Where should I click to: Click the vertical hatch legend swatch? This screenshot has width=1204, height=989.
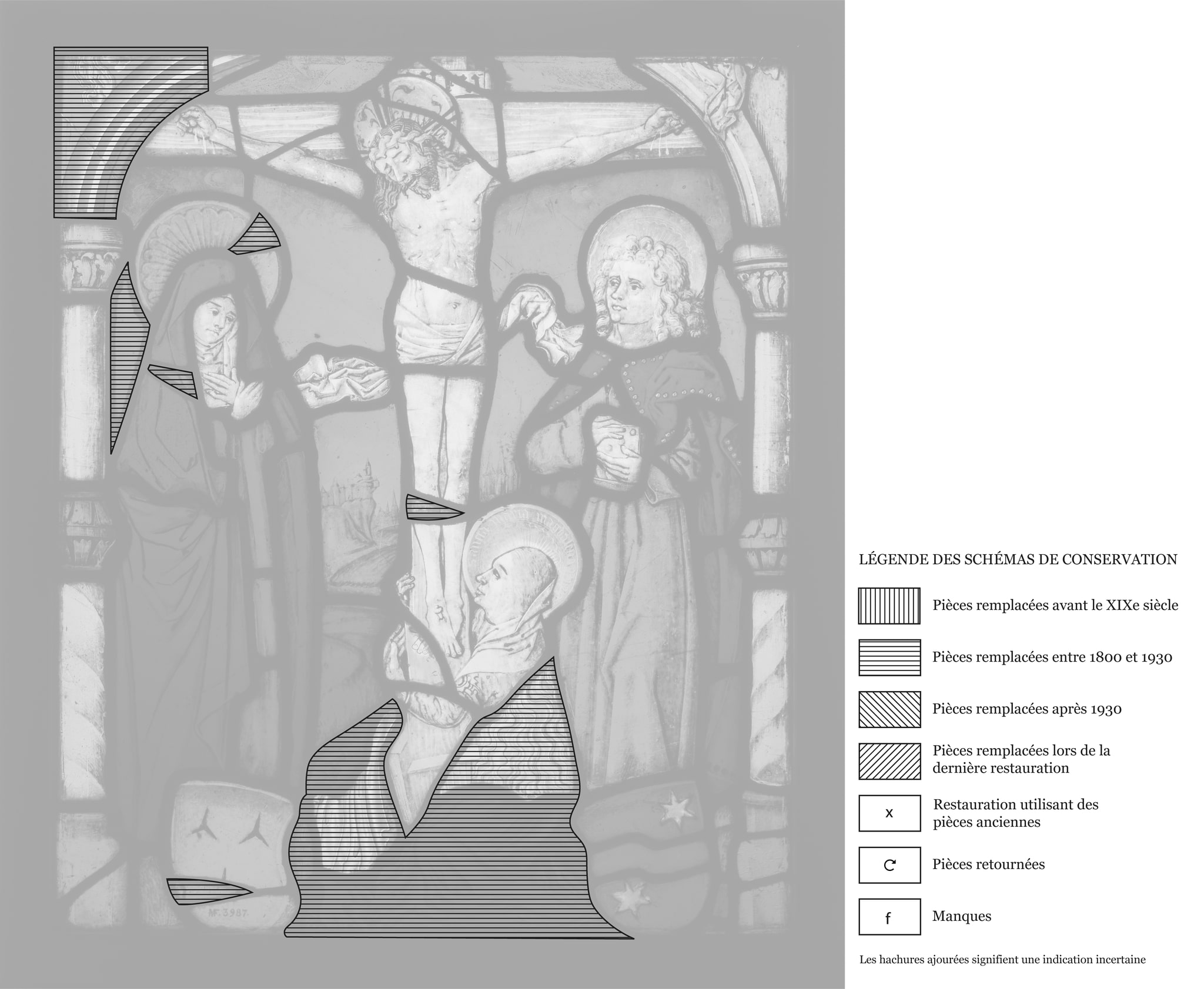889,605
